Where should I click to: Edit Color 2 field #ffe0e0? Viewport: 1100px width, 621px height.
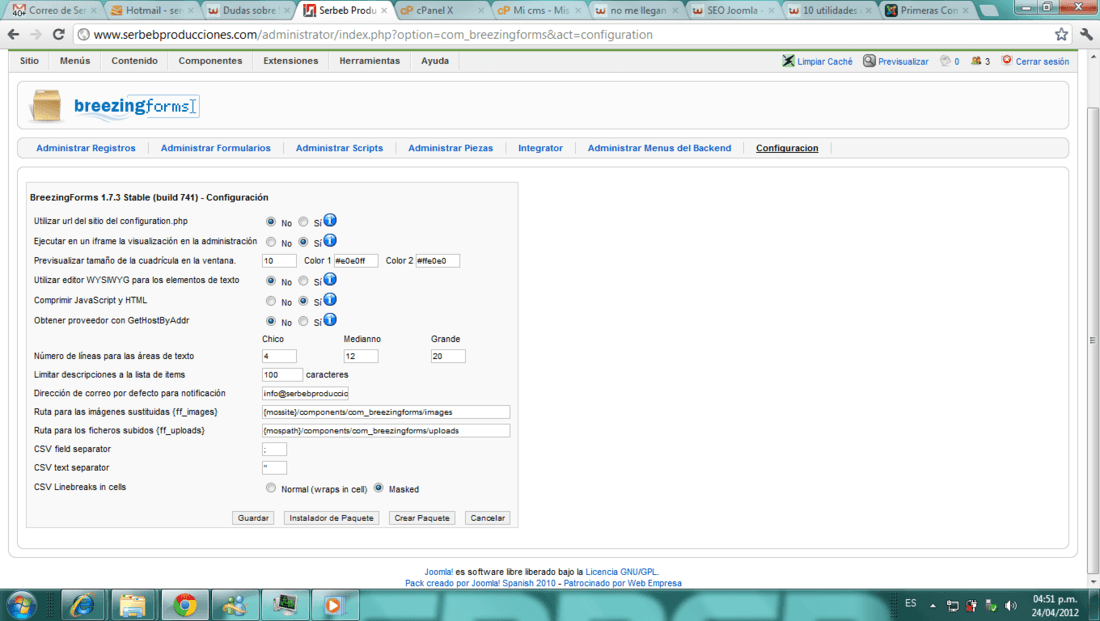click(x=438, y=260)
